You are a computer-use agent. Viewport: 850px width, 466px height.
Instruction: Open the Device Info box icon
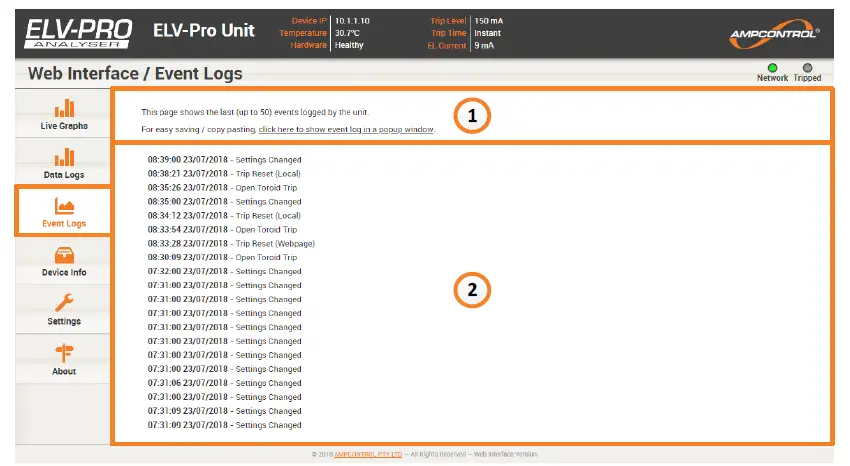tap(64, 255)
